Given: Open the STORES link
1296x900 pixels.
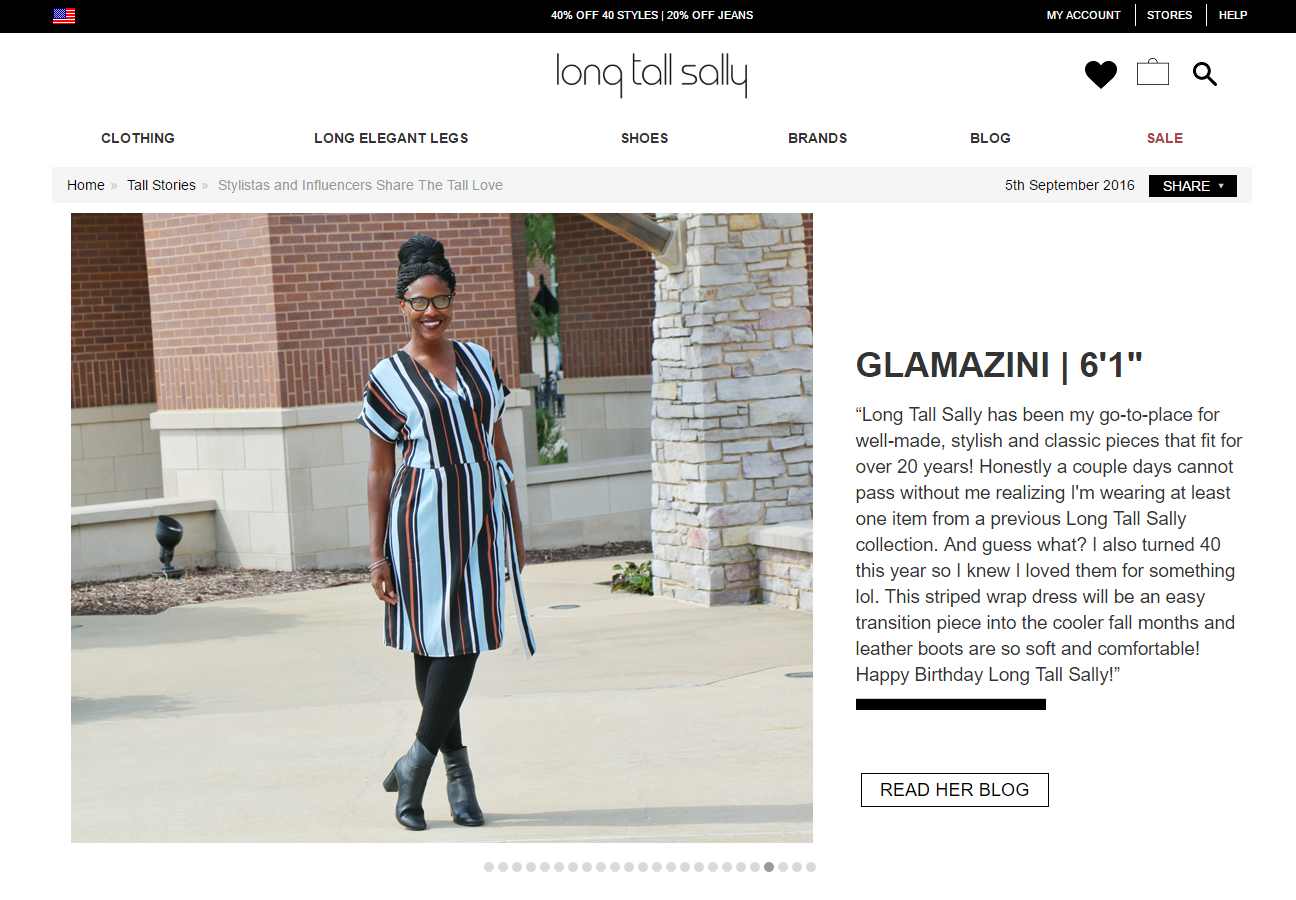Looking at the screenshot, I should pyautogui.click(x=1170, y=15).
